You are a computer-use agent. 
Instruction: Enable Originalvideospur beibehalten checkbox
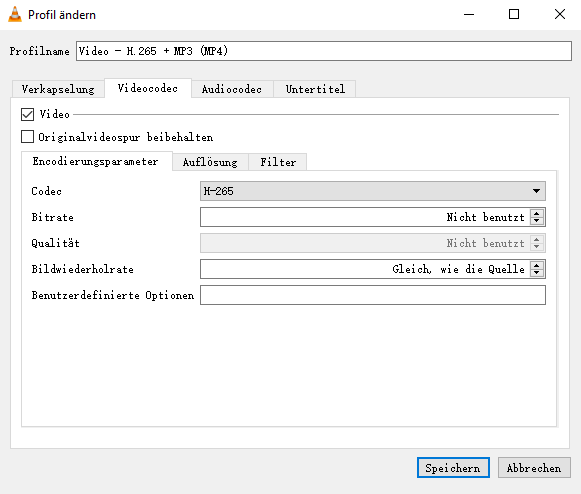click(27, 137)
